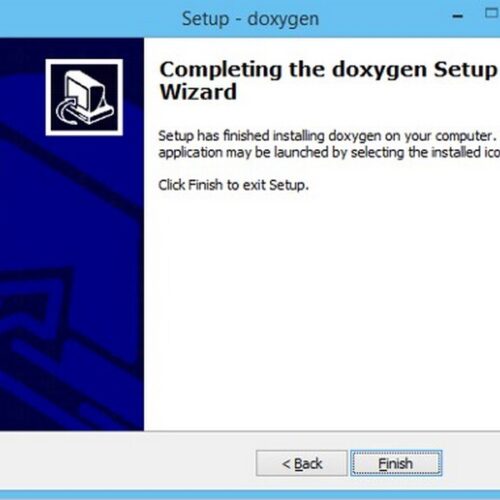Click the word 'Wizard' in the heading
The image size is (500, 500).
coord(198,92)
